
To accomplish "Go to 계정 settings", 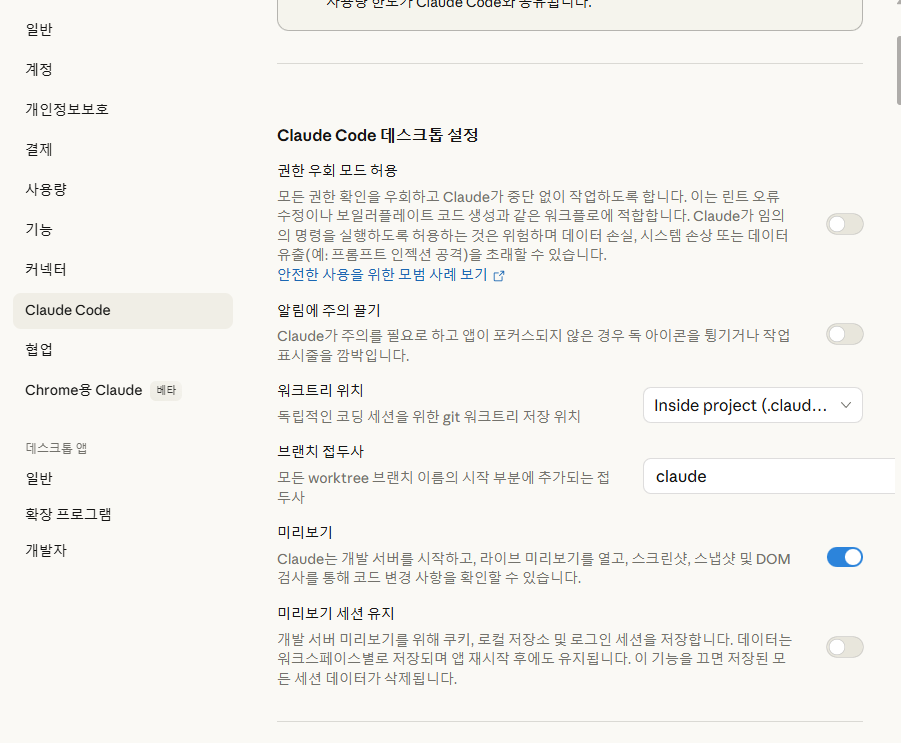I will tap(39, 69).
